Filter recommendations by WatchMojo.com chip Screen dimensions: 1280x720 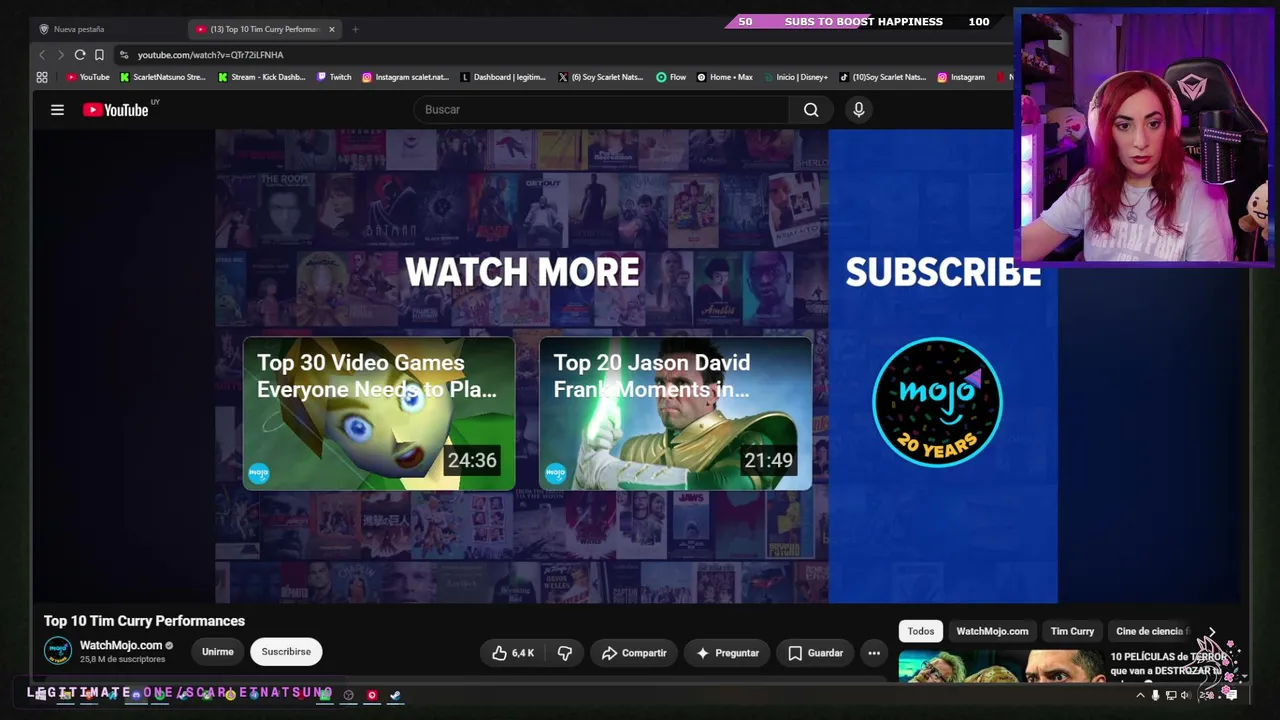tap(992, 632)
